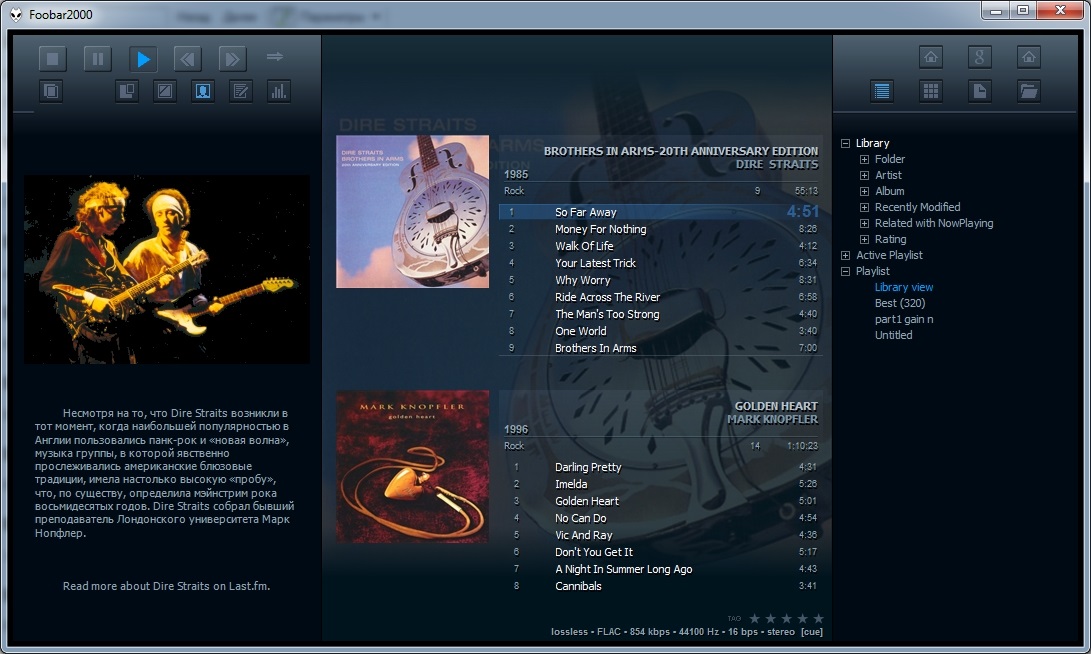Select track Why Worry

pos(660,280)
